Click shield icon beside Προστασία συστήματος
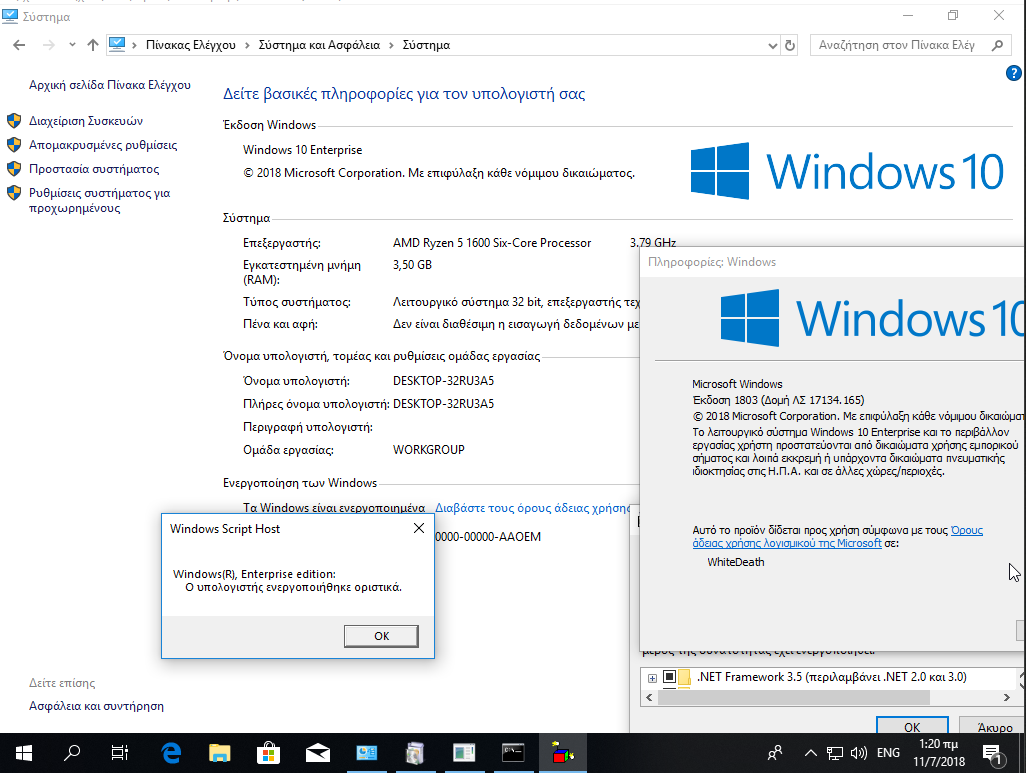 14,169
